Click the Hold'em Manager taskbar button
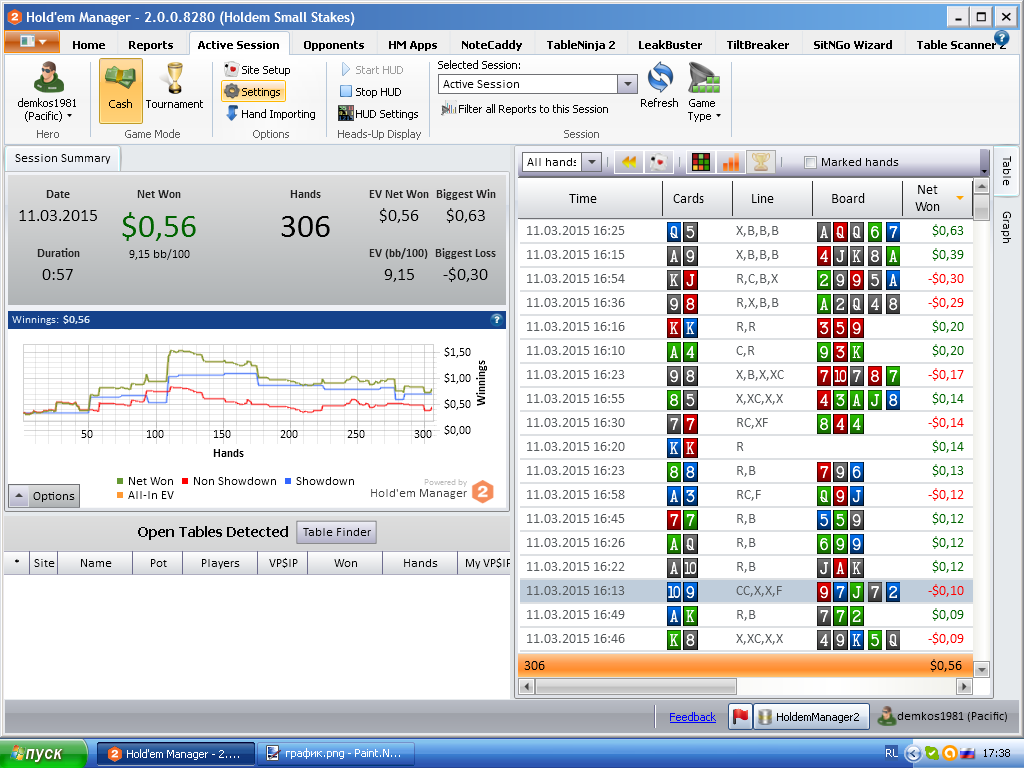1024x768 pixels. [176, 754]
